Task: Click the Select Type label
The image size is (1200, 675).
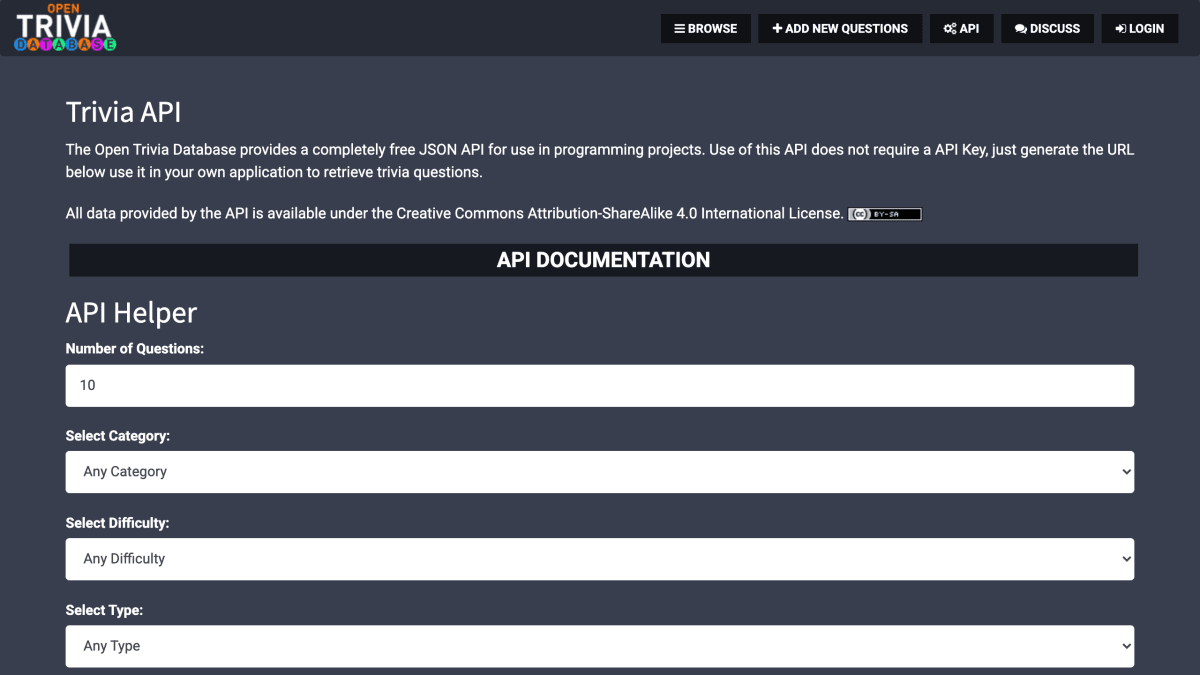Action: click(105, 610)
